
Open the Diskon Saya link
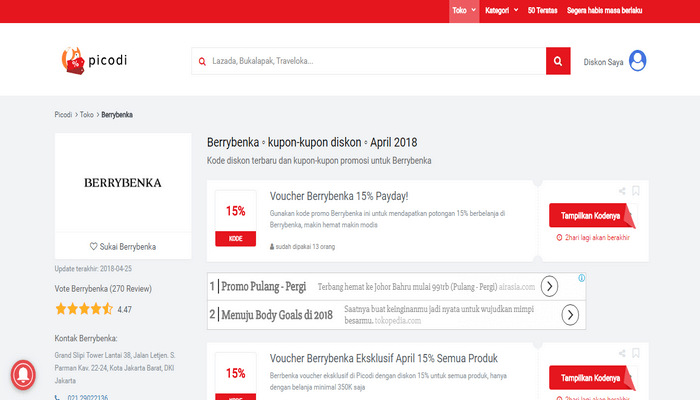(603, 62)
